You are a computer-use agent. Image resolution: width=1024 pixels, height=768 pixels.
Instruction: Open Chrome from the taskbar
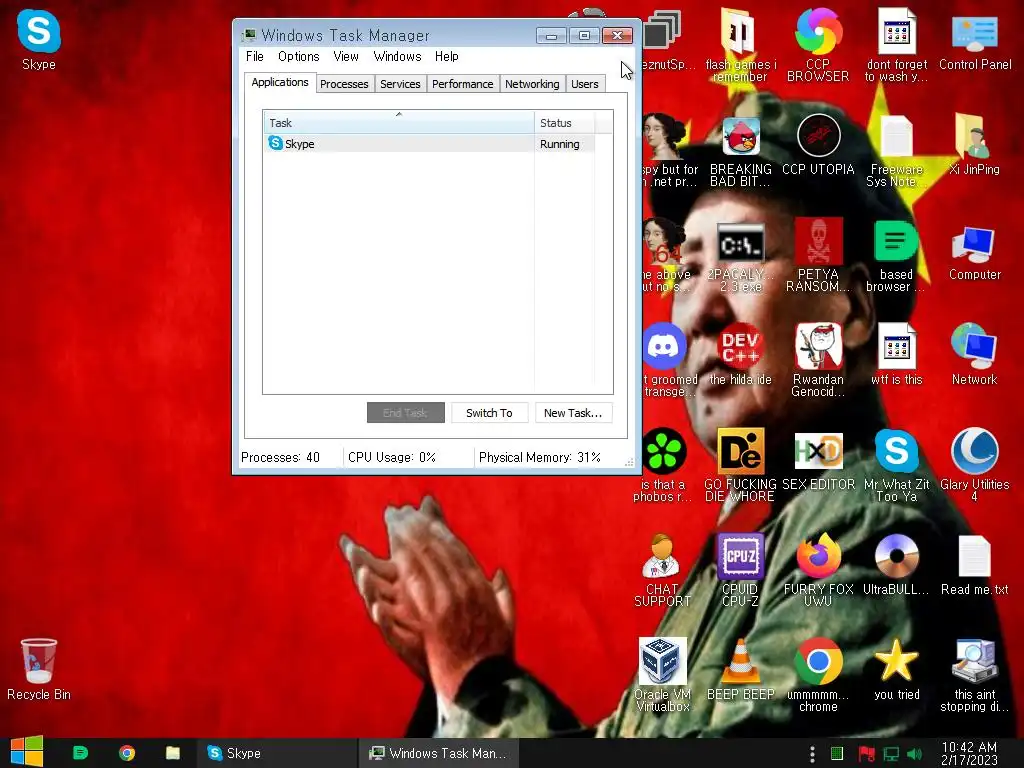click(127, 753)
